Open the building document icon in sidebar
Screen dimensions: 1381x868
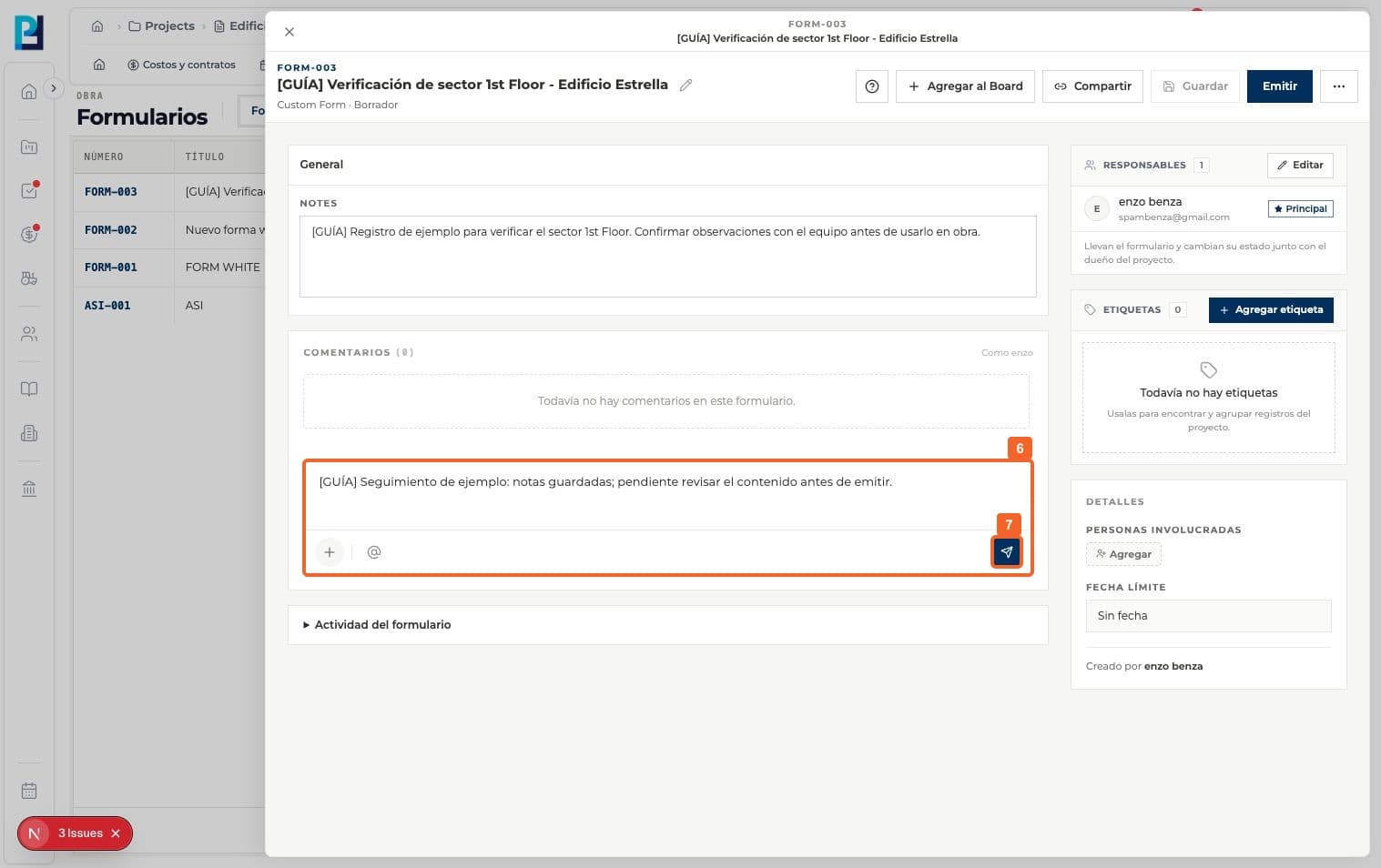(29, 433)
